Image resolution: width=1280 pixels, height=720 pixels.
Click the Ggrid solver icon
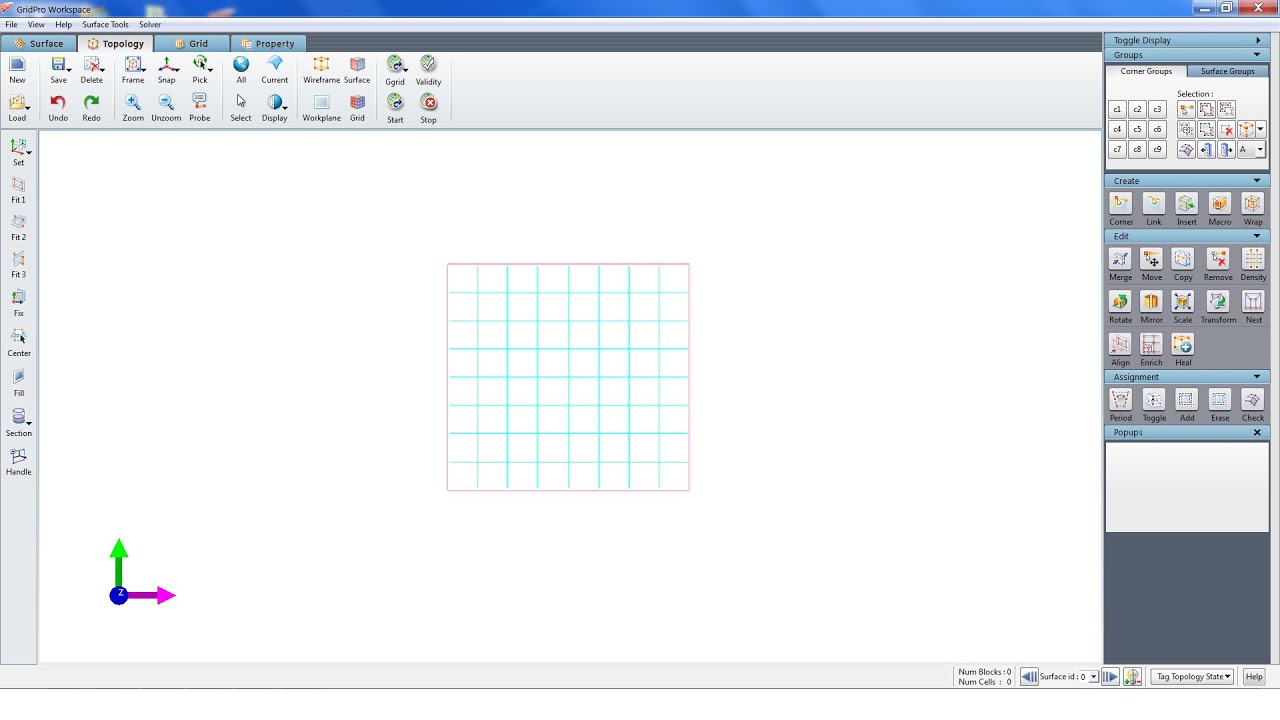coord(395,65)
